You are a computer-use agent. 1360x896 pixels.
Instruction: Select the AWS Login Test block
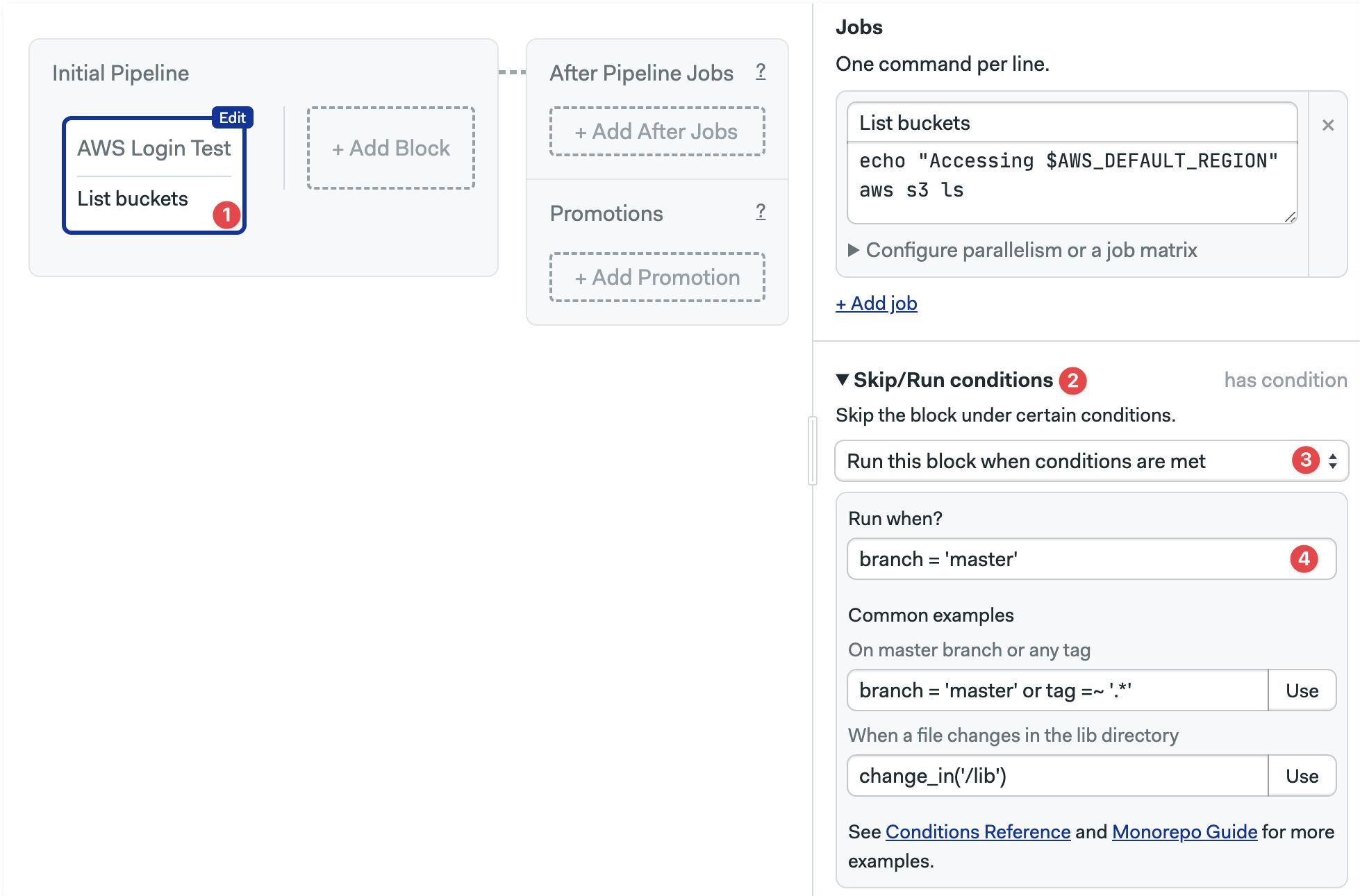point(154,176)
